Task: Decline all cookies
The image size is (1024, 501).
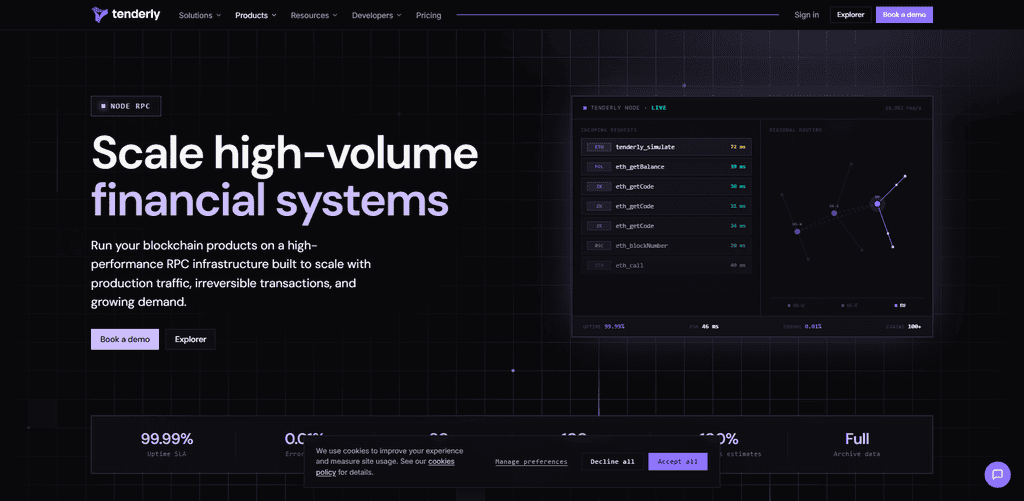Action: pos(612,461)
